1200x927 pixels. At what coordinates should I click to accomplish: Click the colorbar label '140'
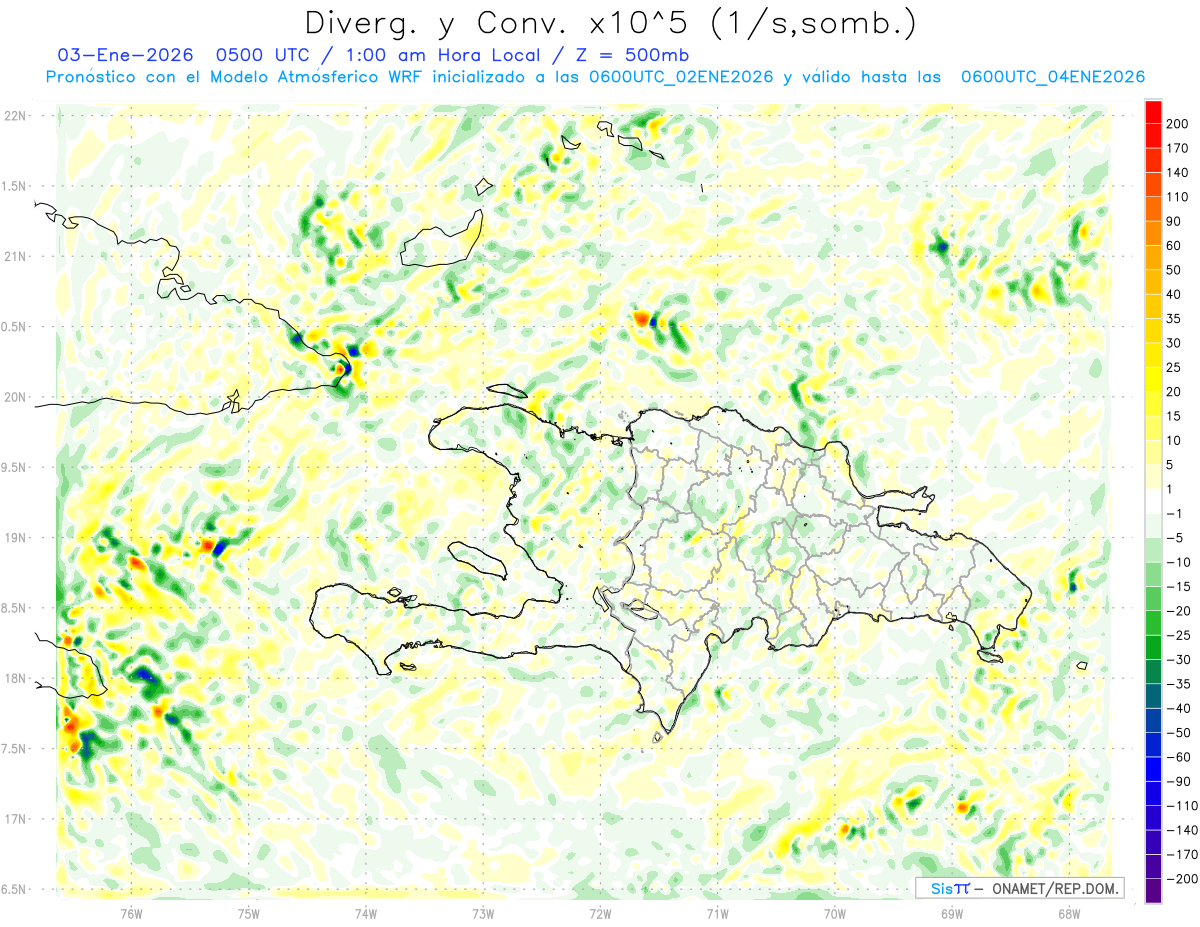coord(1178,173)
